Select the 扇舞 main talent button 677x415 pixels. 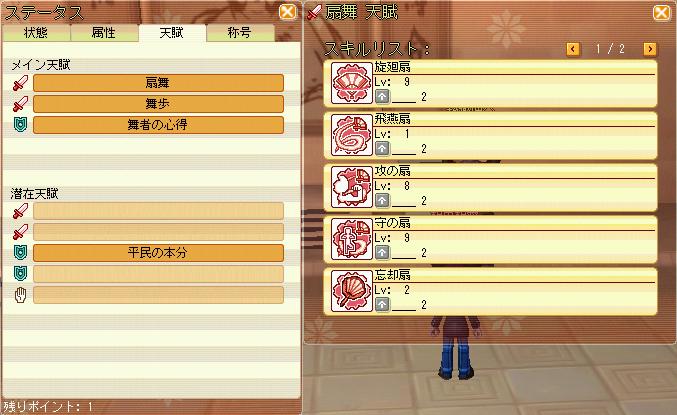point(158,83)
